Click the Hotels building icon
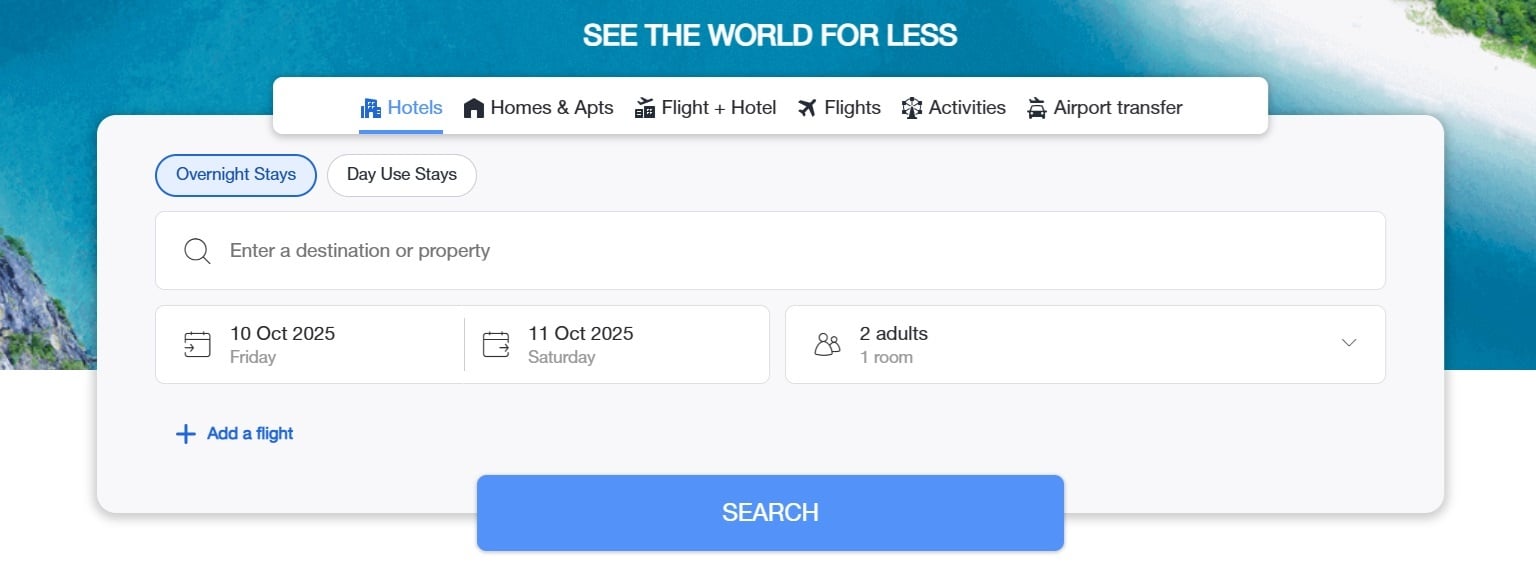This screenshot has height=582, width=1536. [x=371, y=108]
